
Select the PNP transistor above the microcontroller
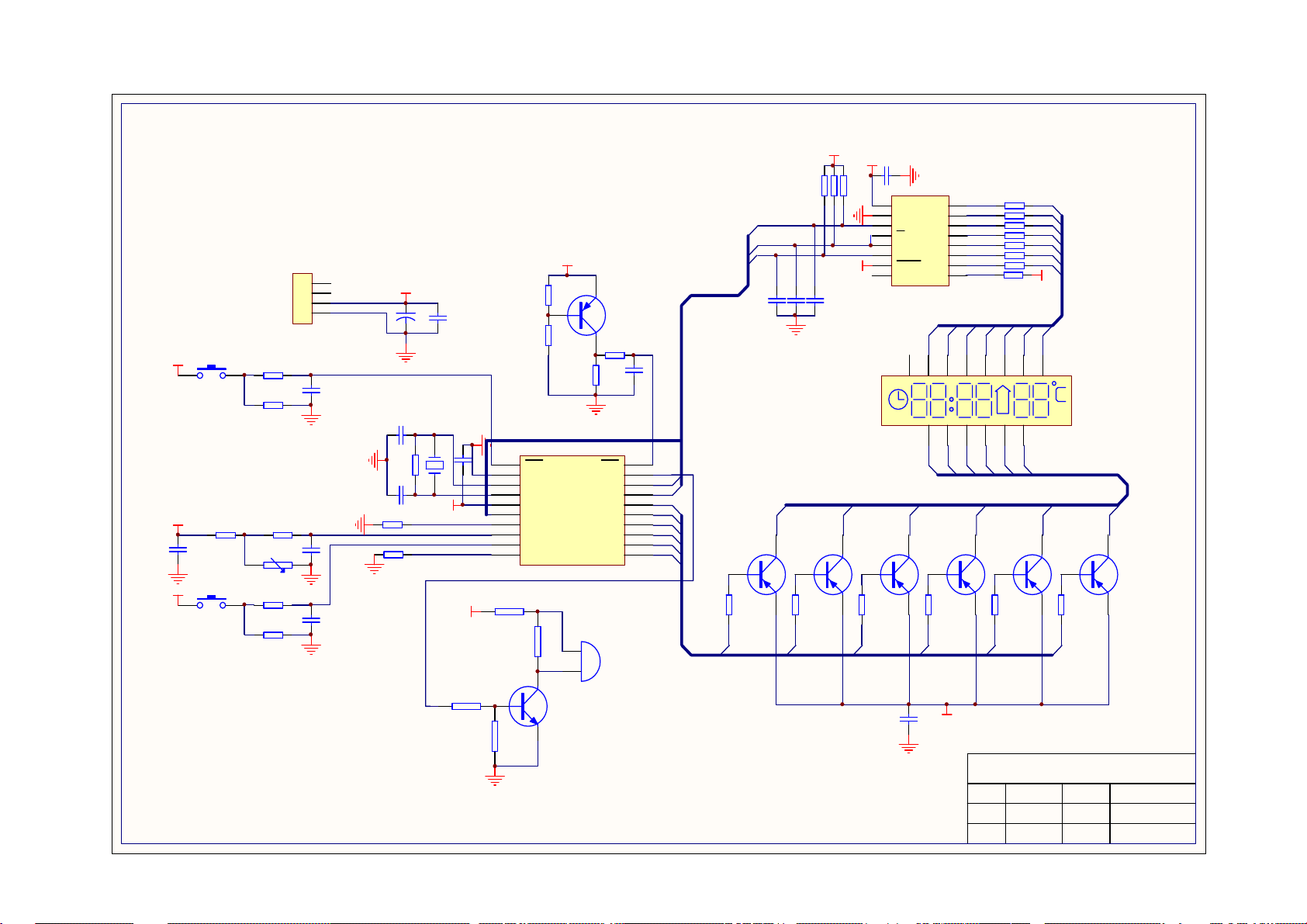tap(586, 315)
